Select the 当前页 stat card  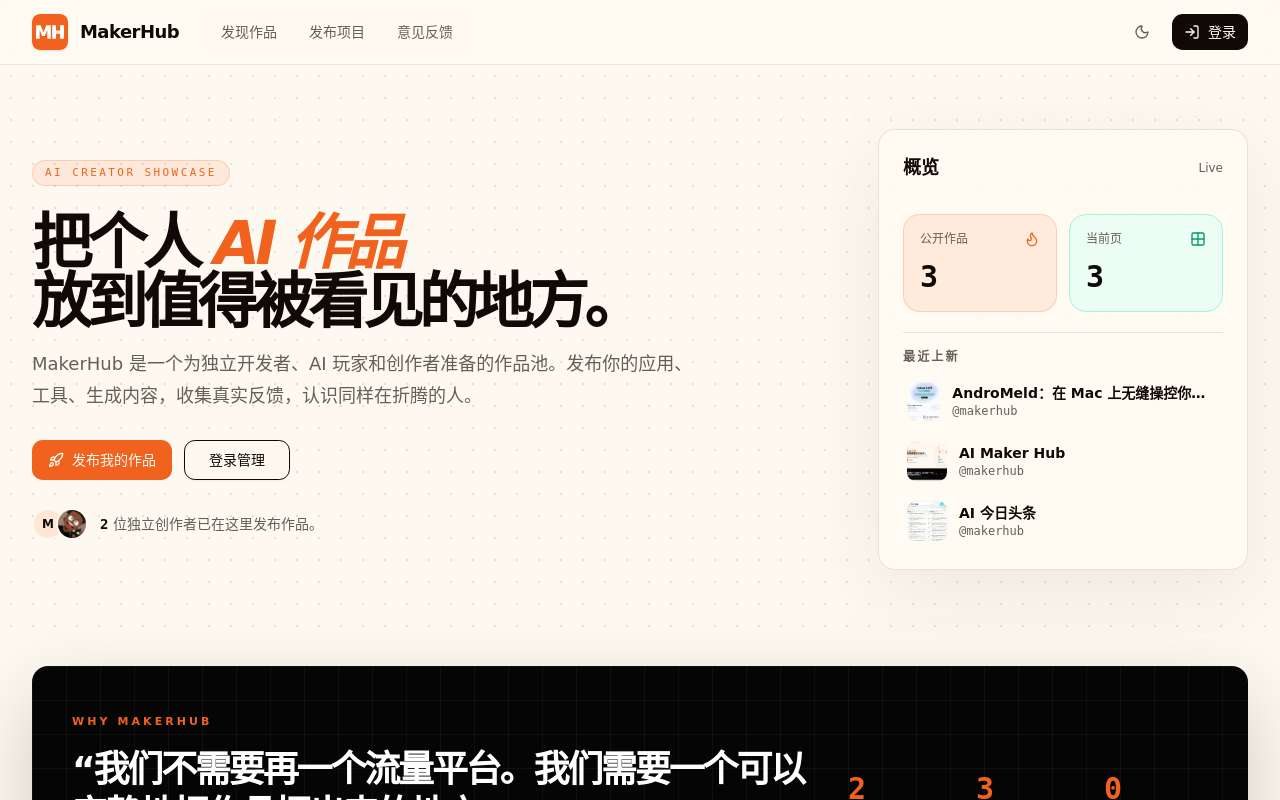click(x=1146, y=263)
